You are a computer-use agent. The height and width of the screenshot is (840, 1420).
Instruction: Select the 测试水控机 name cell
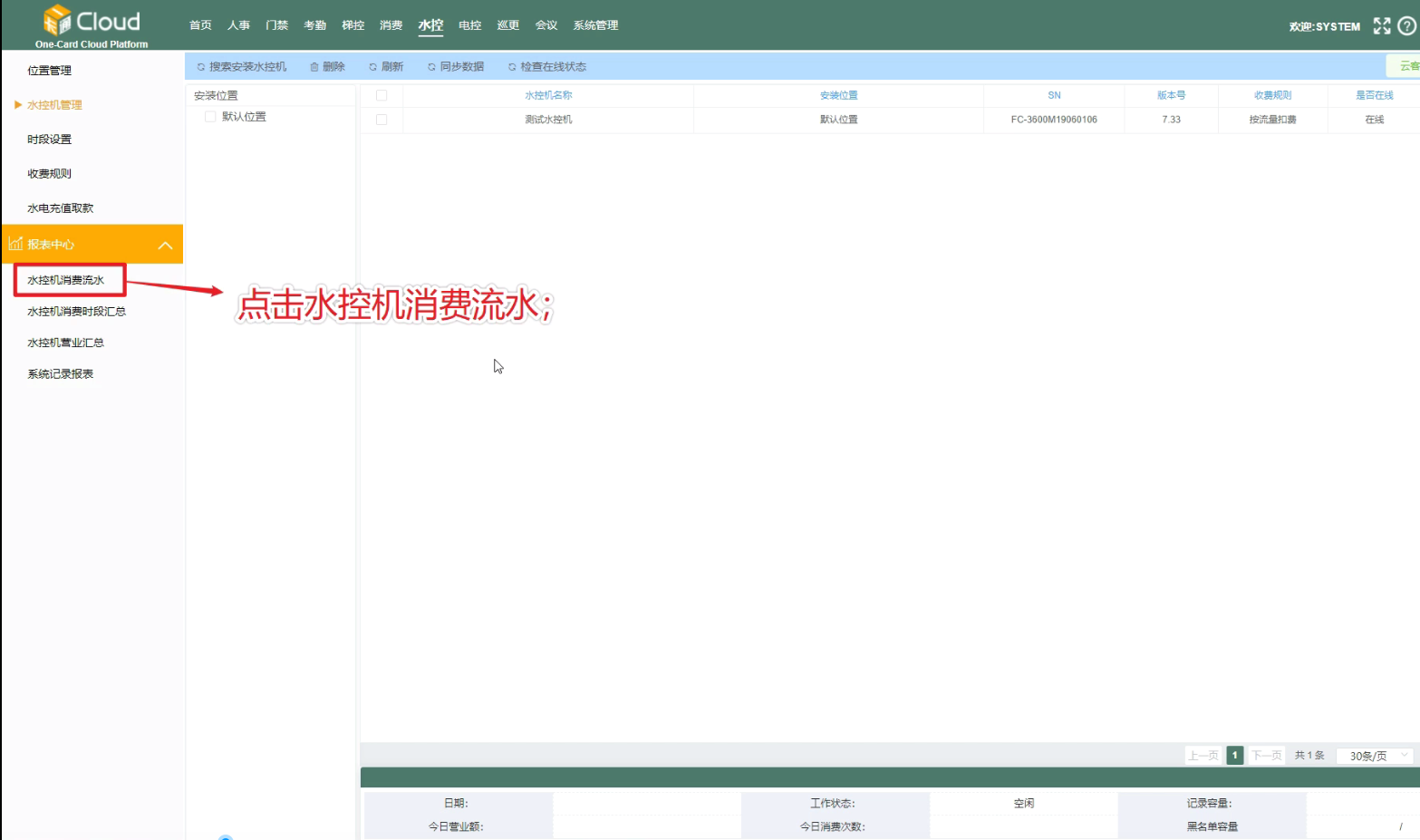(548, 120)
